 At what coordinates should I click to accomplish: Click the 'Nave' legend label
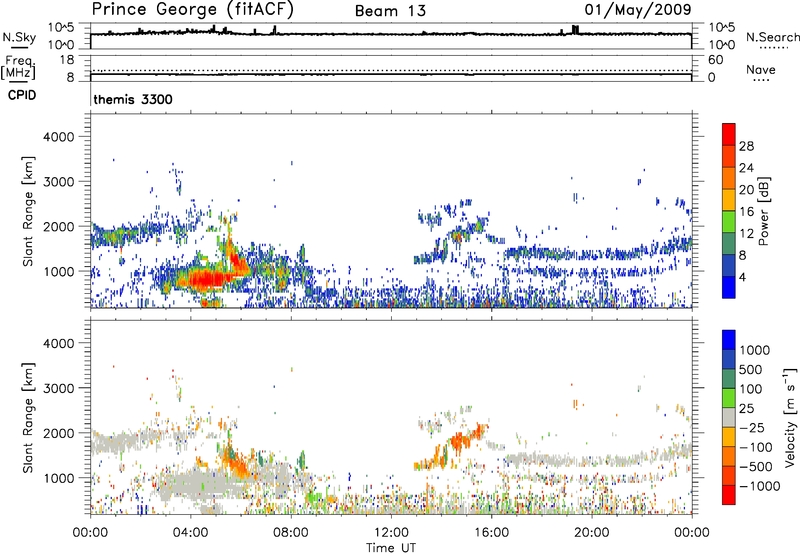click(761, 70)
